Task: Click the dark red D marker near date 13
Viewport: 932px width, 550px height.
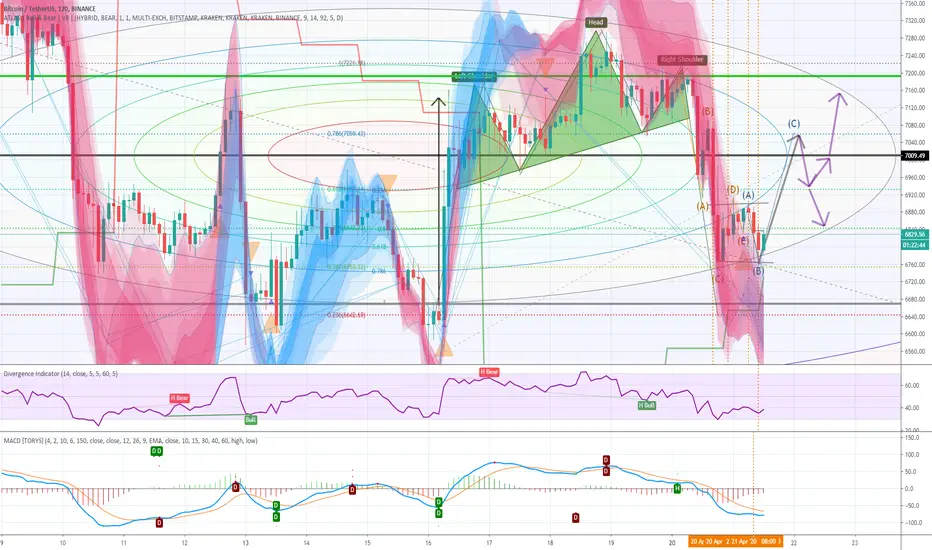Action: tap(235, 487)
